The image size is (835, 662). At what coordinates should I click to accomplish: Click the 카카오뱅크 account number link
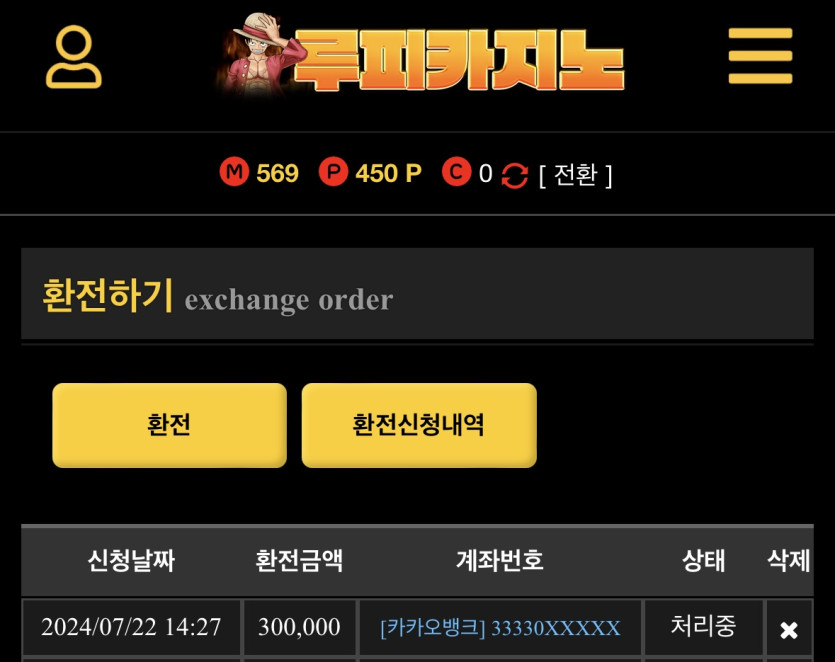click(x=500, y=628)
